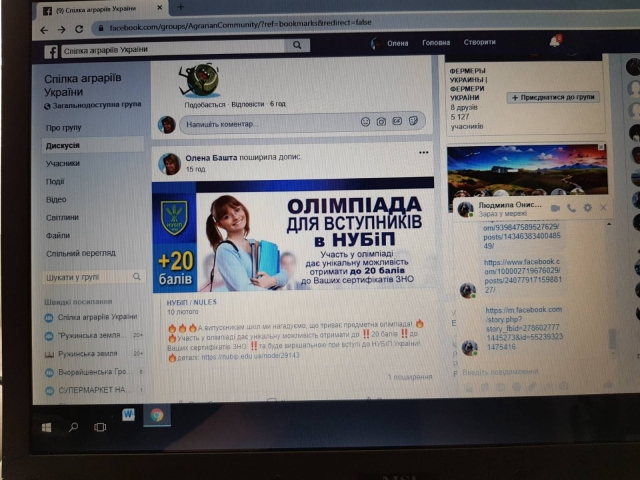This screenshot has width=640, height=480.
Task: Open Спілка аграріїв України group title
Action: pos(83,85)
